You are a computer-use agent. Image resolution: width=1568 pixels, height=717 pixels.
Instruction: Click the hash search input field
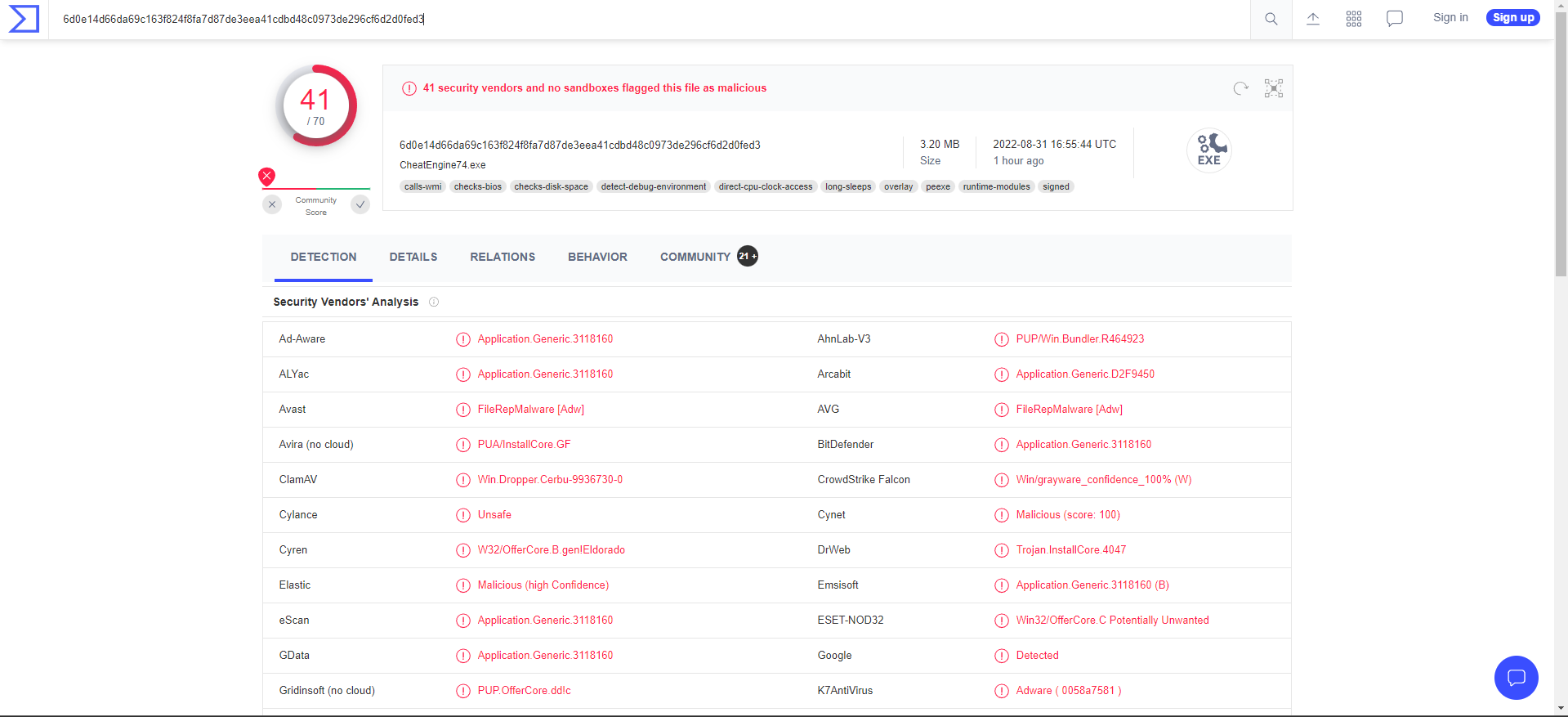coord(650,19)
